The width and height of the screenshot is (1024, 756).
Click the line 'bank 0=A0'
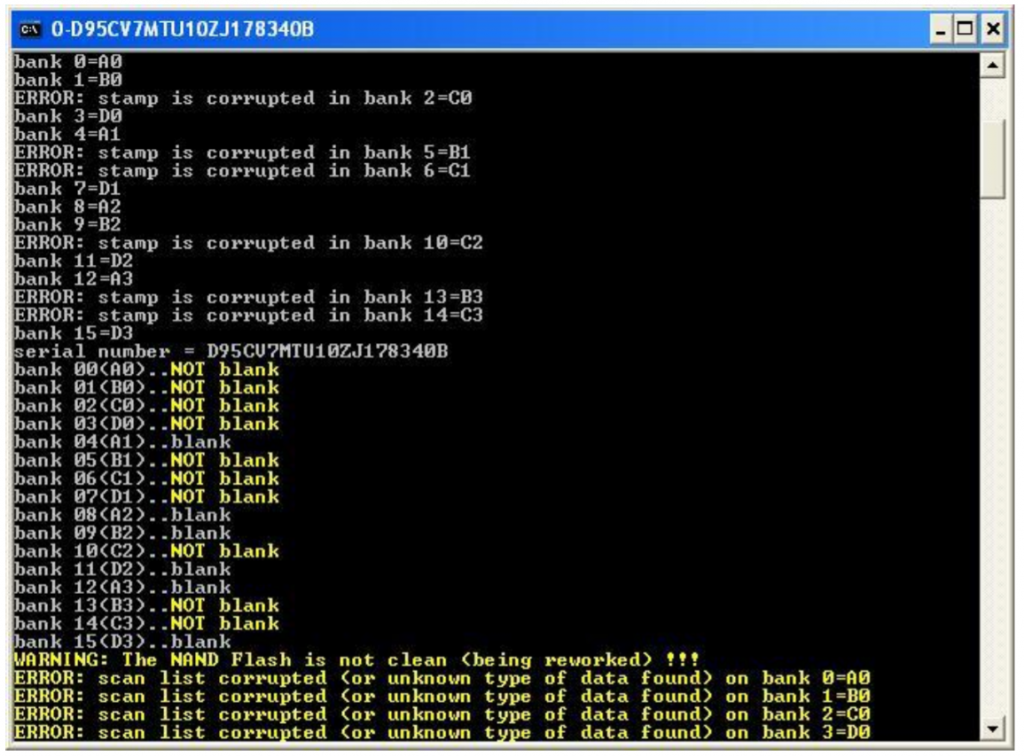68,62
